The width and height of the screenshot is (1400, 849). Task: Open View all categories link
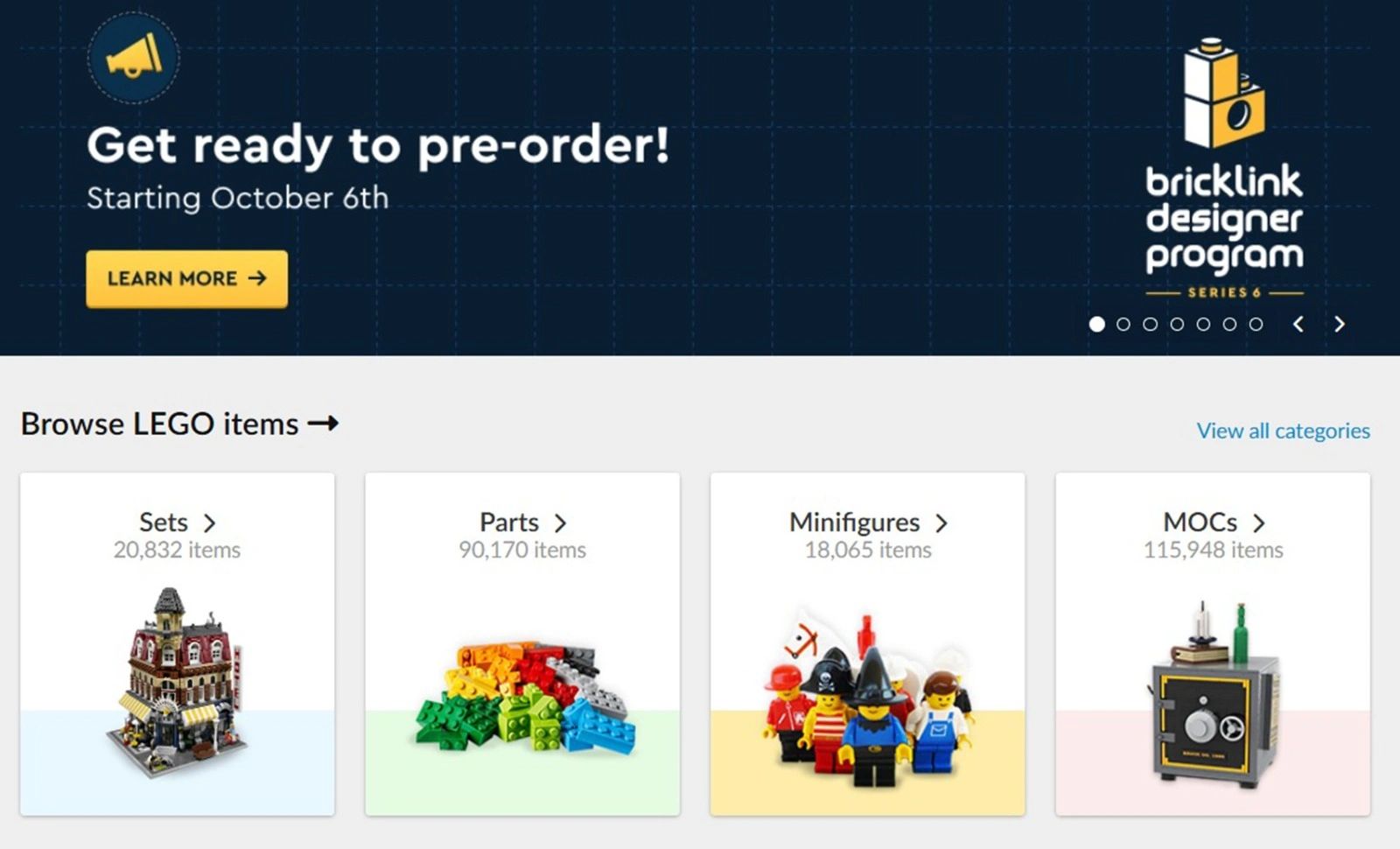(x=1283, y=431)
